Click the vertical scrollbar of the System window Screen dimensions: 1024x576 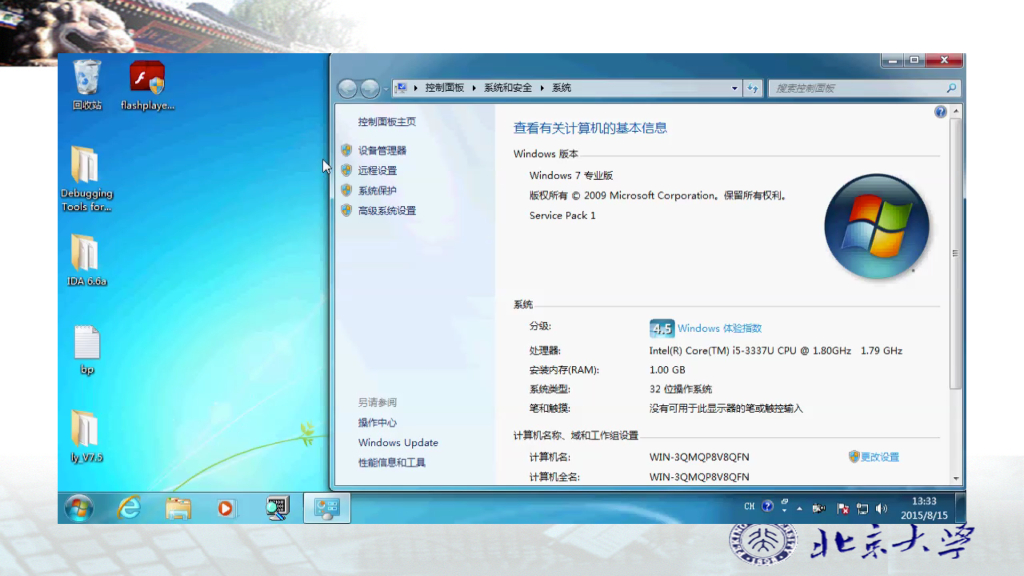coord(954,300)
